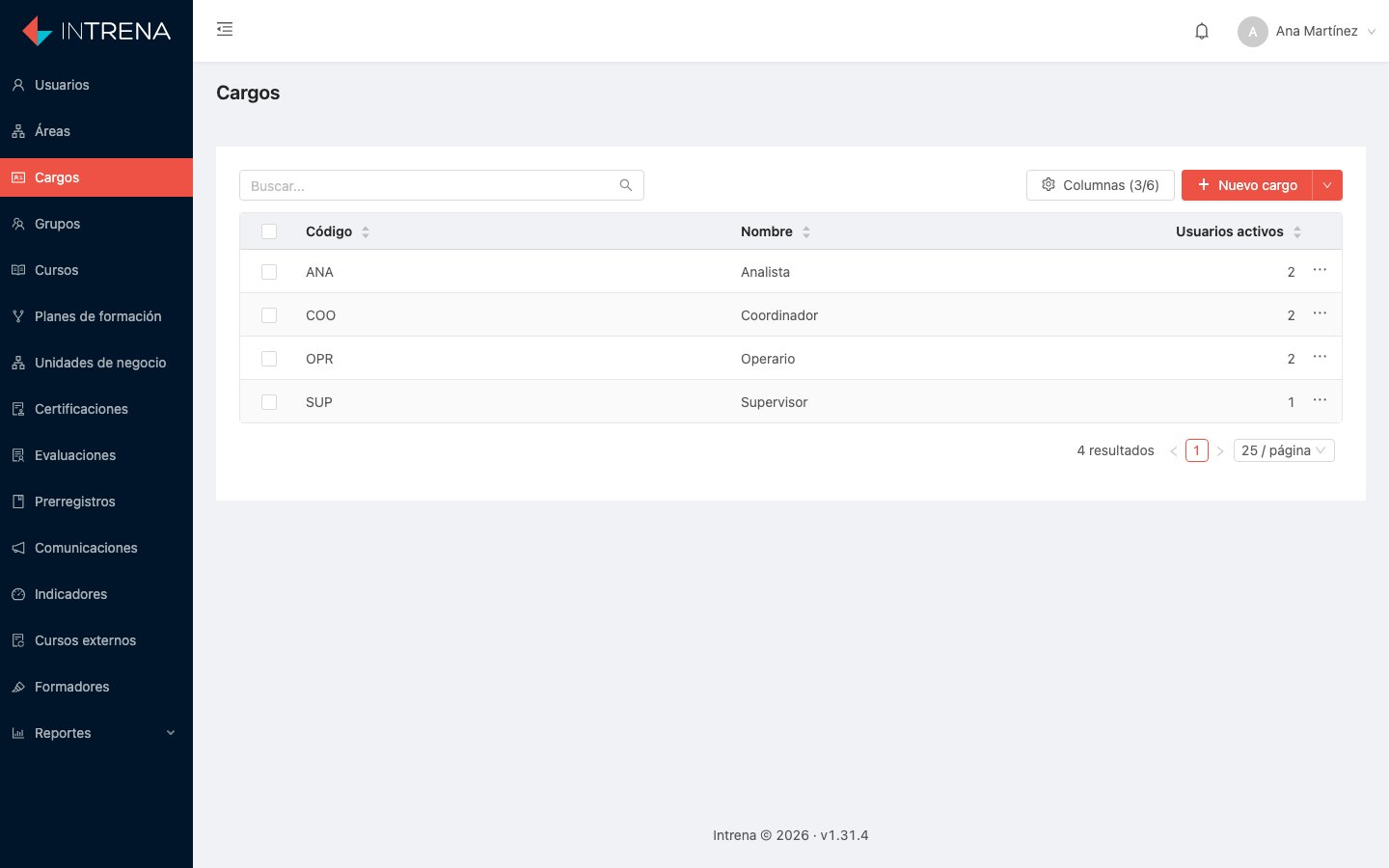Open the notifications bell
Screen dimensions: 1389x868
click(1202, 31)
